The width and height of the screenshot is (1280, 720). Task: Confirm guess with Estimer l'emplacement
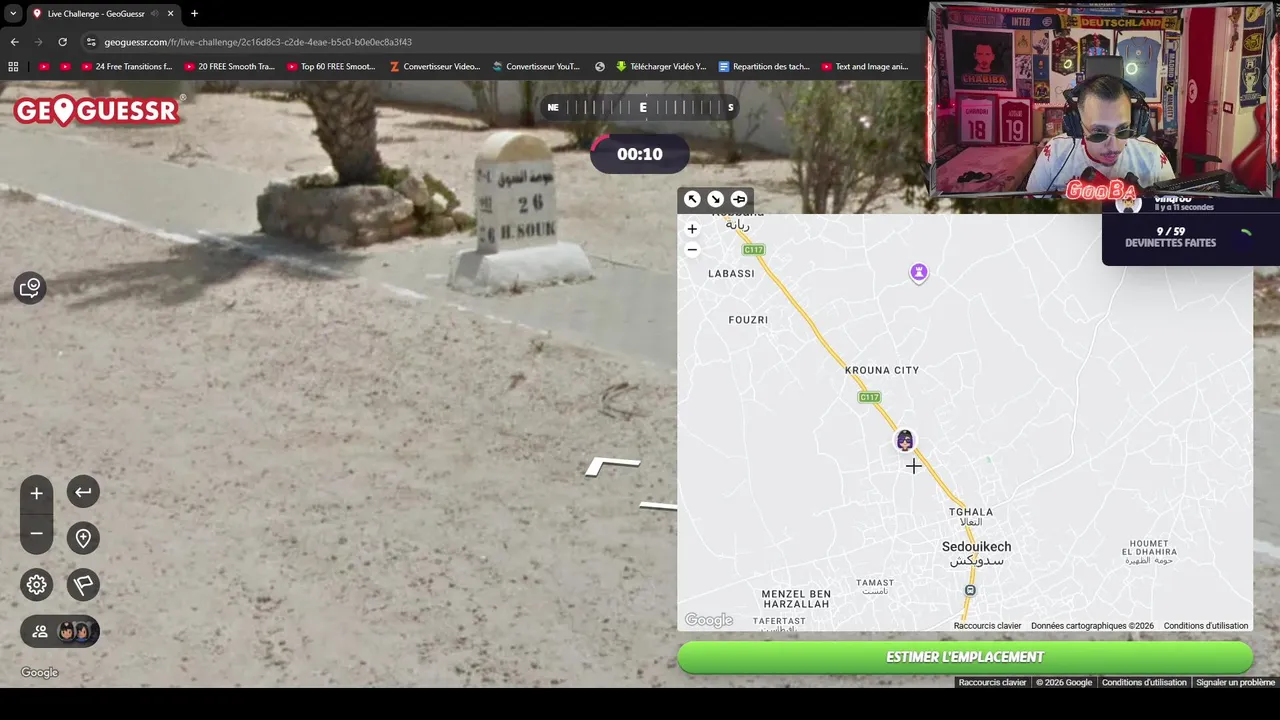[x=965, y=657]
